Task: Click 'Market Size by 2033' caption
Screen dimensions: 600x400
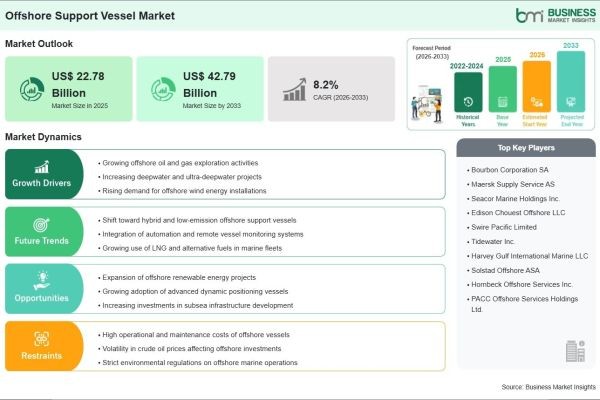Action: [212, 106]
